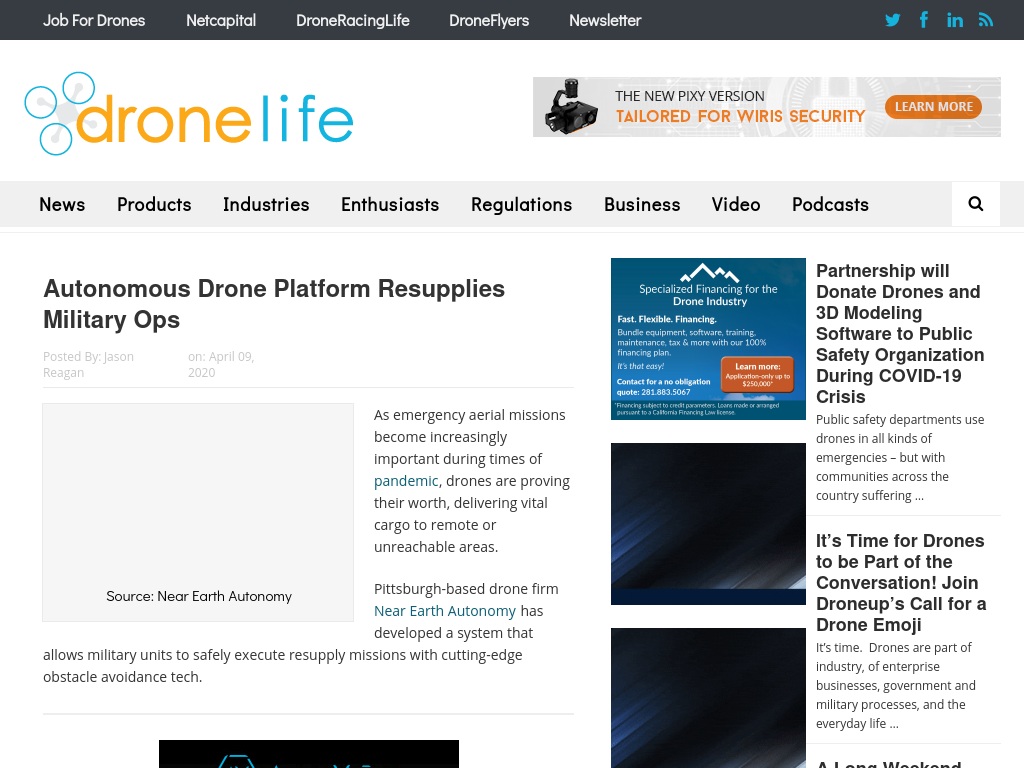
Task: Click the author name Jason Reagan
Action: pyautogui.click(x=88, y=364)
